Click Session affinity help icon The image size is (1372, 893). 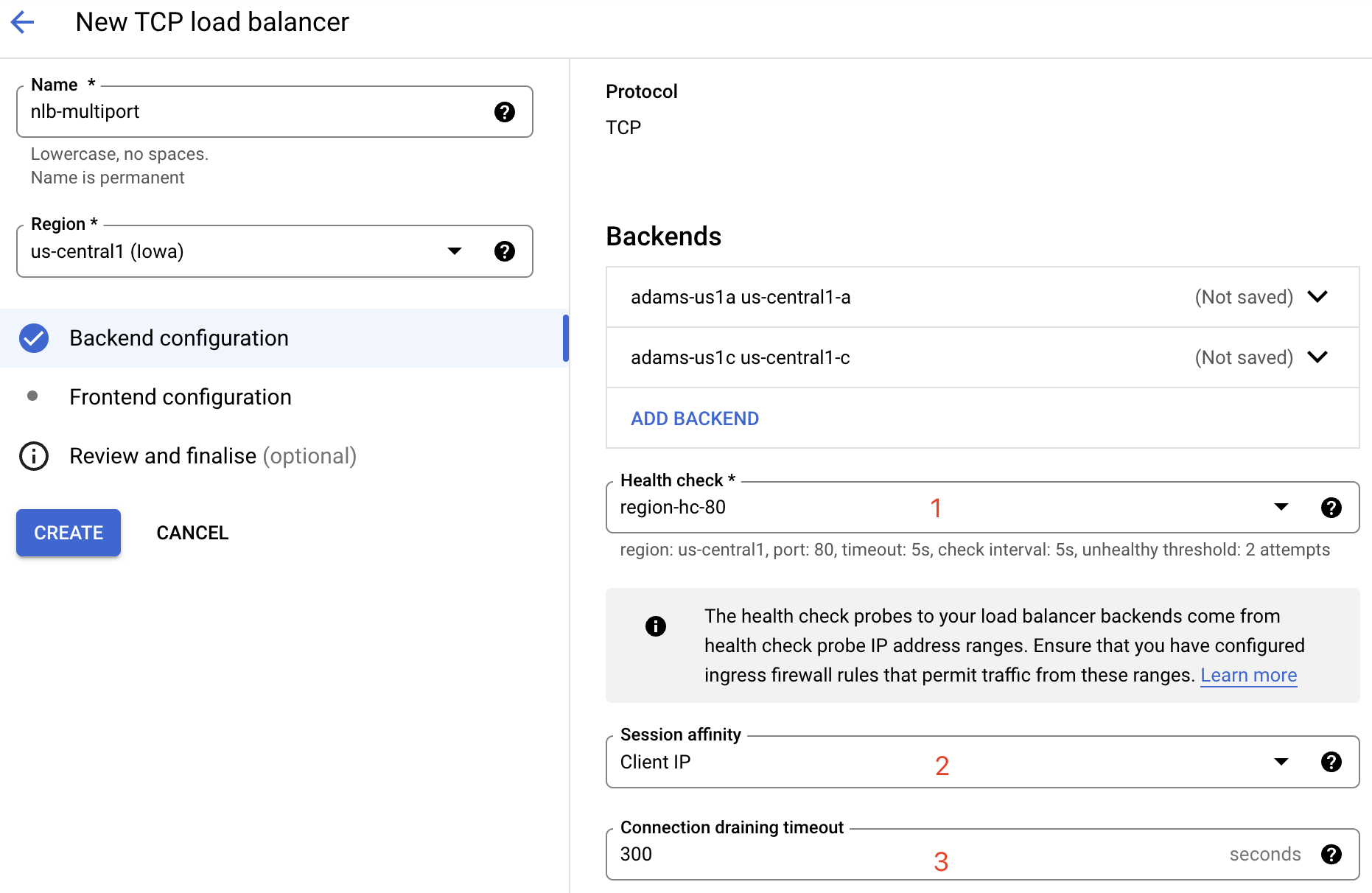coord(1331,762)
